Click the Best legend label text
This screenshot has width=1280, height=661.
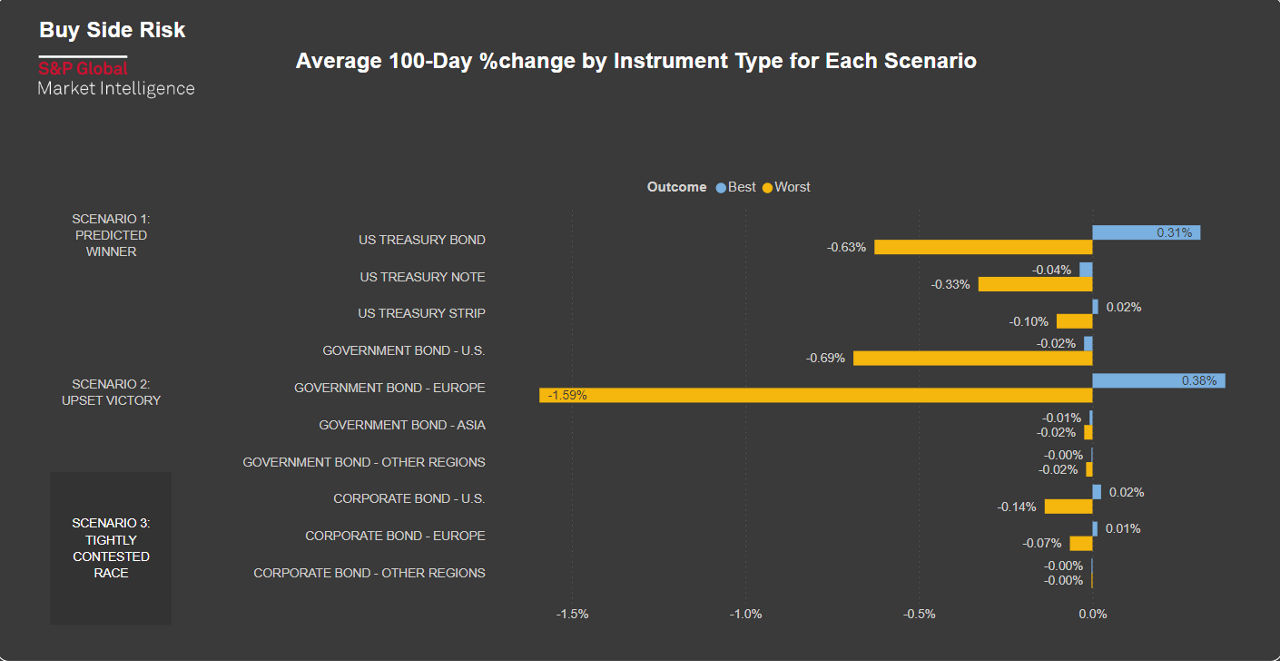click(x=742, y=187)
